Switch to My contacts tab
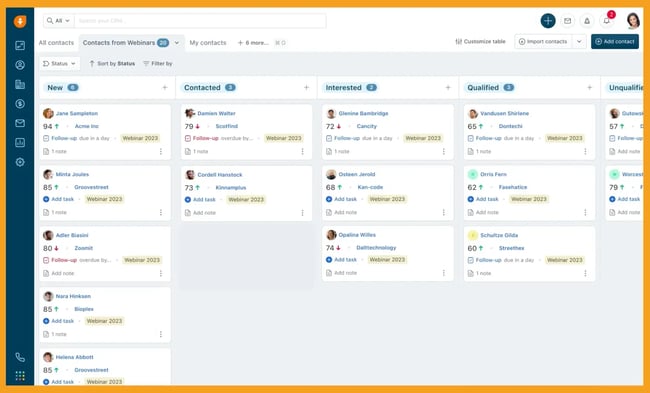The height and width of the screenshot is (393, 650). [x=208, y=43]
